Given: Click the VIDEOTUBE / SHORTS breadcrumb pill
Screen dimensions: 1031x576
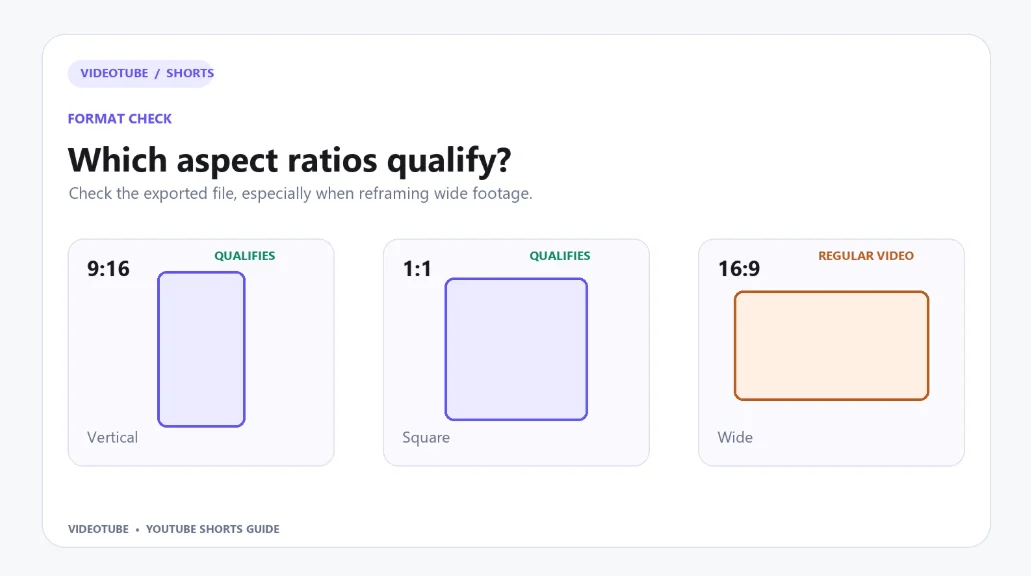Looking at the screenshot, I should pos(141,73).
